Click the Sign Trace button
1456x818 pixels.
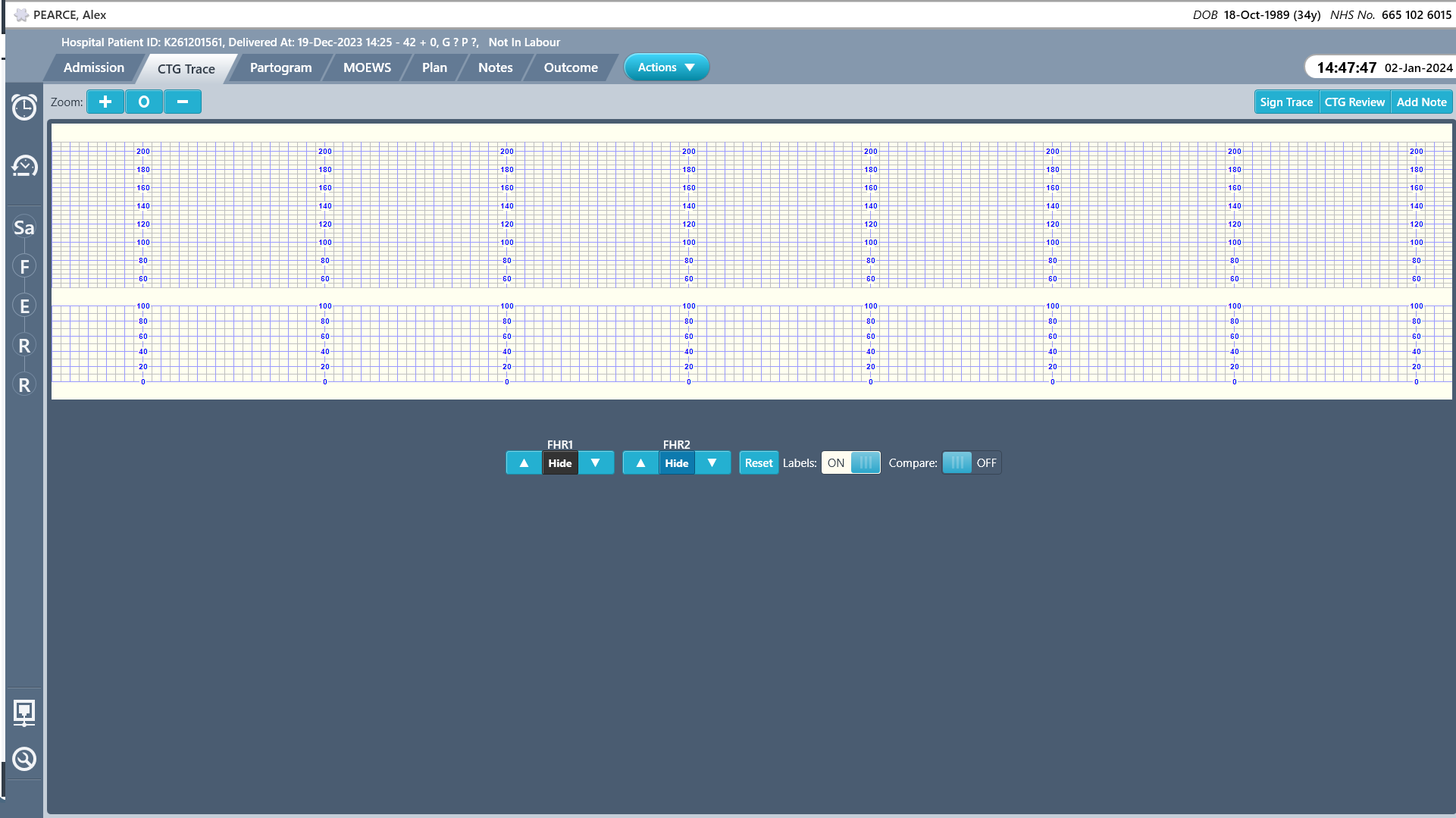tap(1286, 102)
